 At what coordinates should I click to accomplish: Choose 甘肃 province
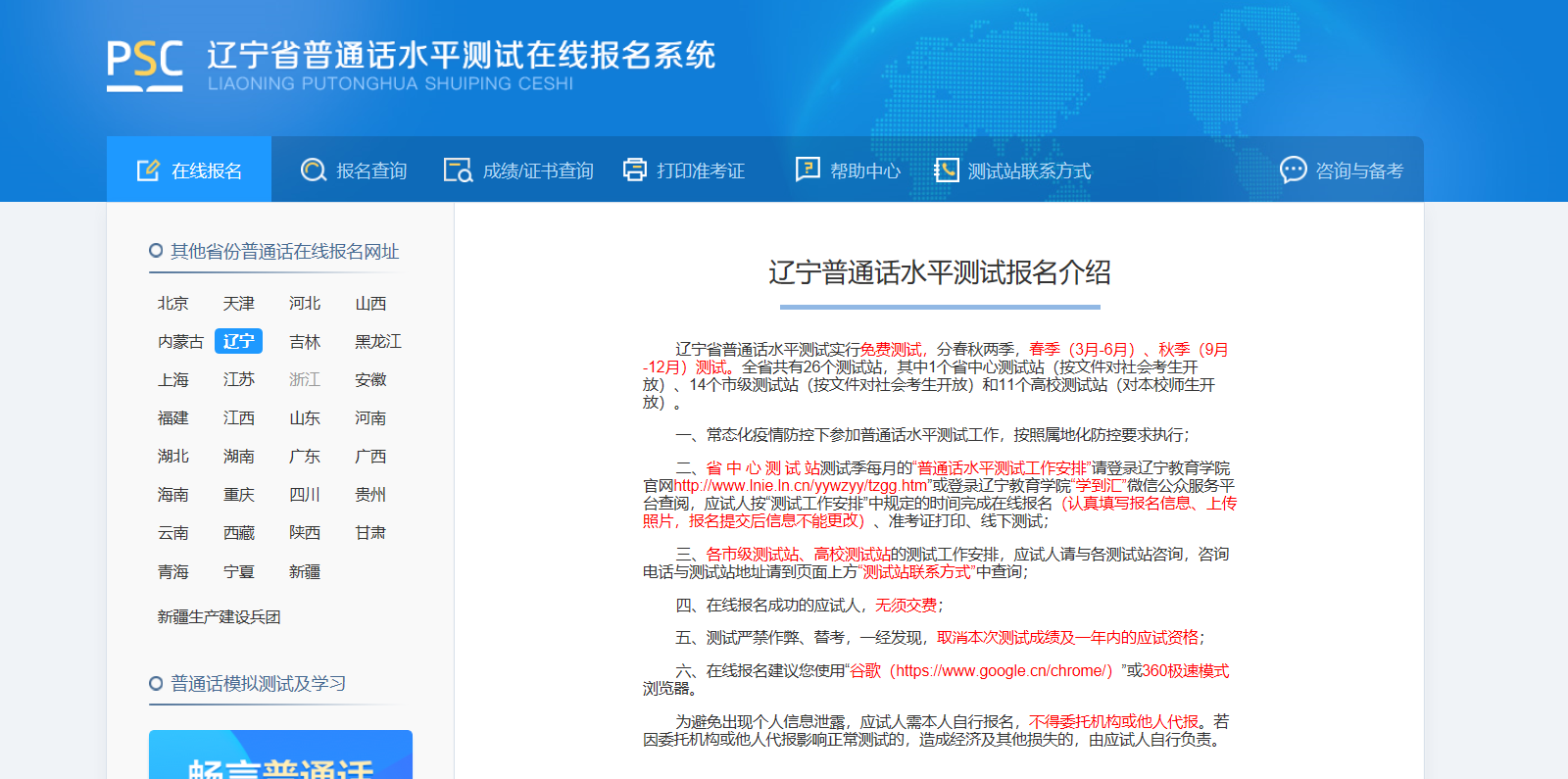click(370, 533)
